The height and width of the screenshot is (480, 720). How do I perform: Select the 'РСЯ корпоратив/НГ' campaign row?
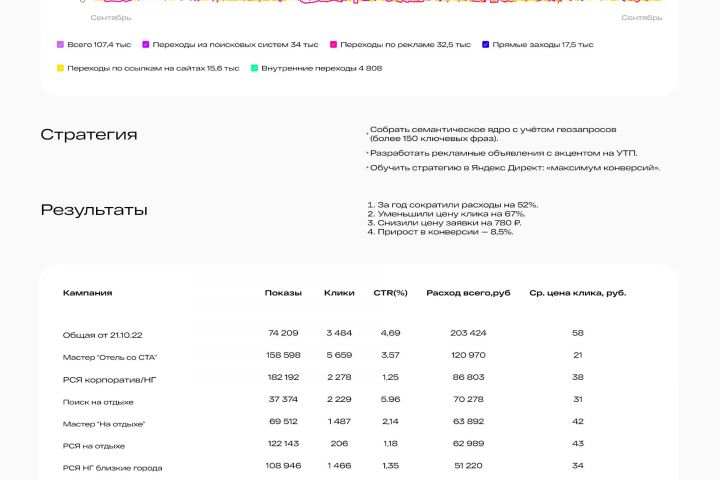tap(110, 379)
